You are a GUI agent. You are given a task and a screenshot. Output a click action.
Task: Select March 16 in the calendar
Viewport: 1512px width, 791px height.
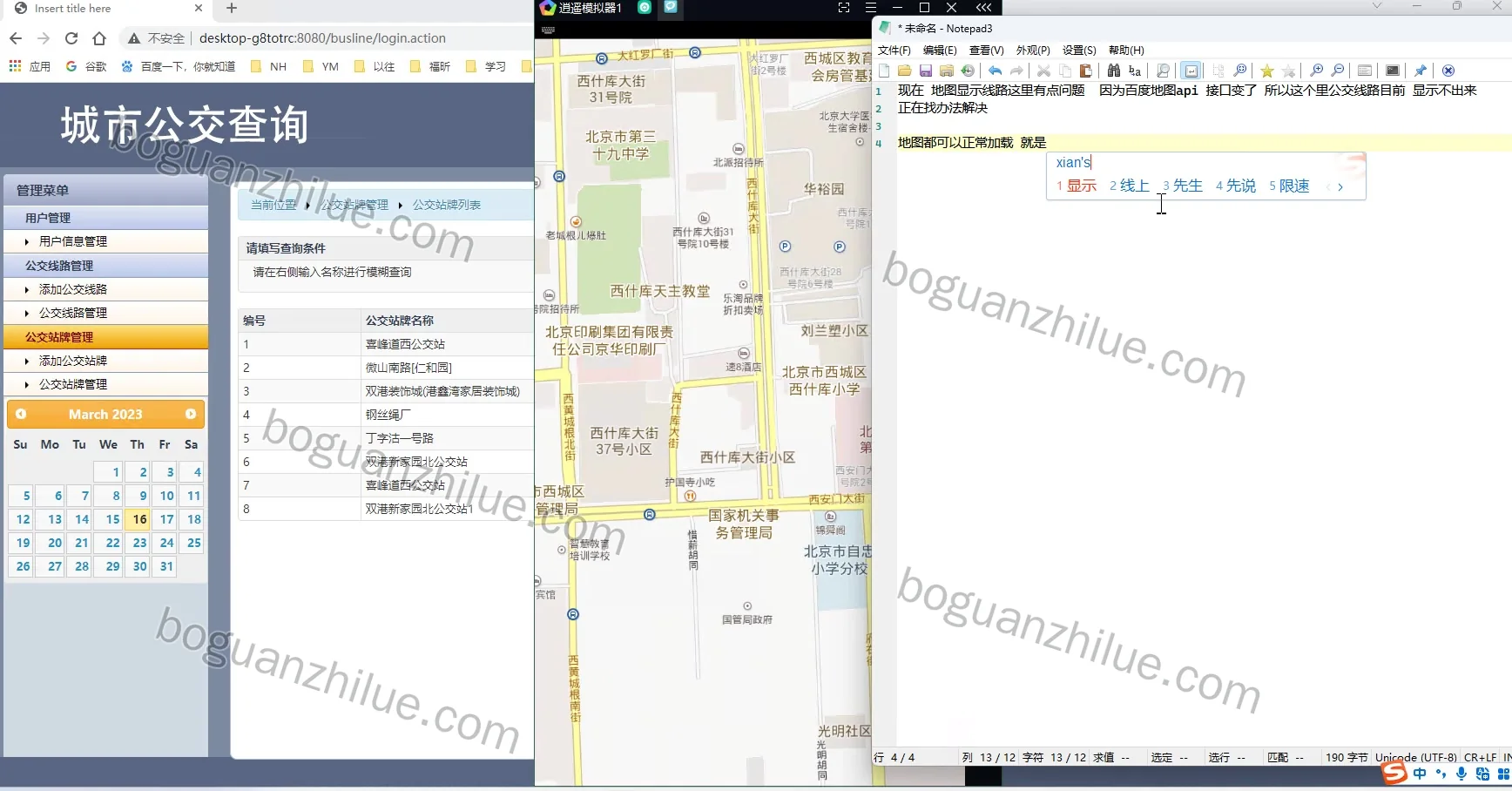coord(139,519)
